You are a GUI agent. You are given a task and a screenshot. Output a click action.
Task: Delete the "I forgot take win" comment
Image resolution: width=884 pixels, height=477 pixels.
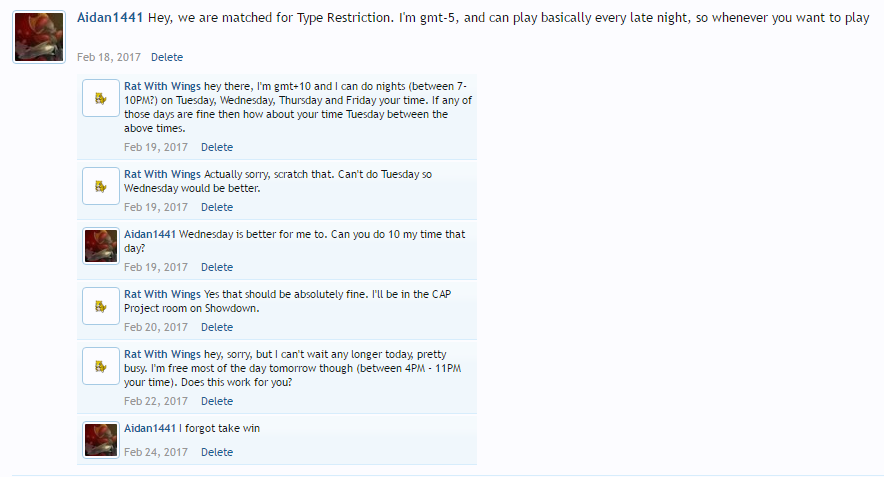coord(217,452)
